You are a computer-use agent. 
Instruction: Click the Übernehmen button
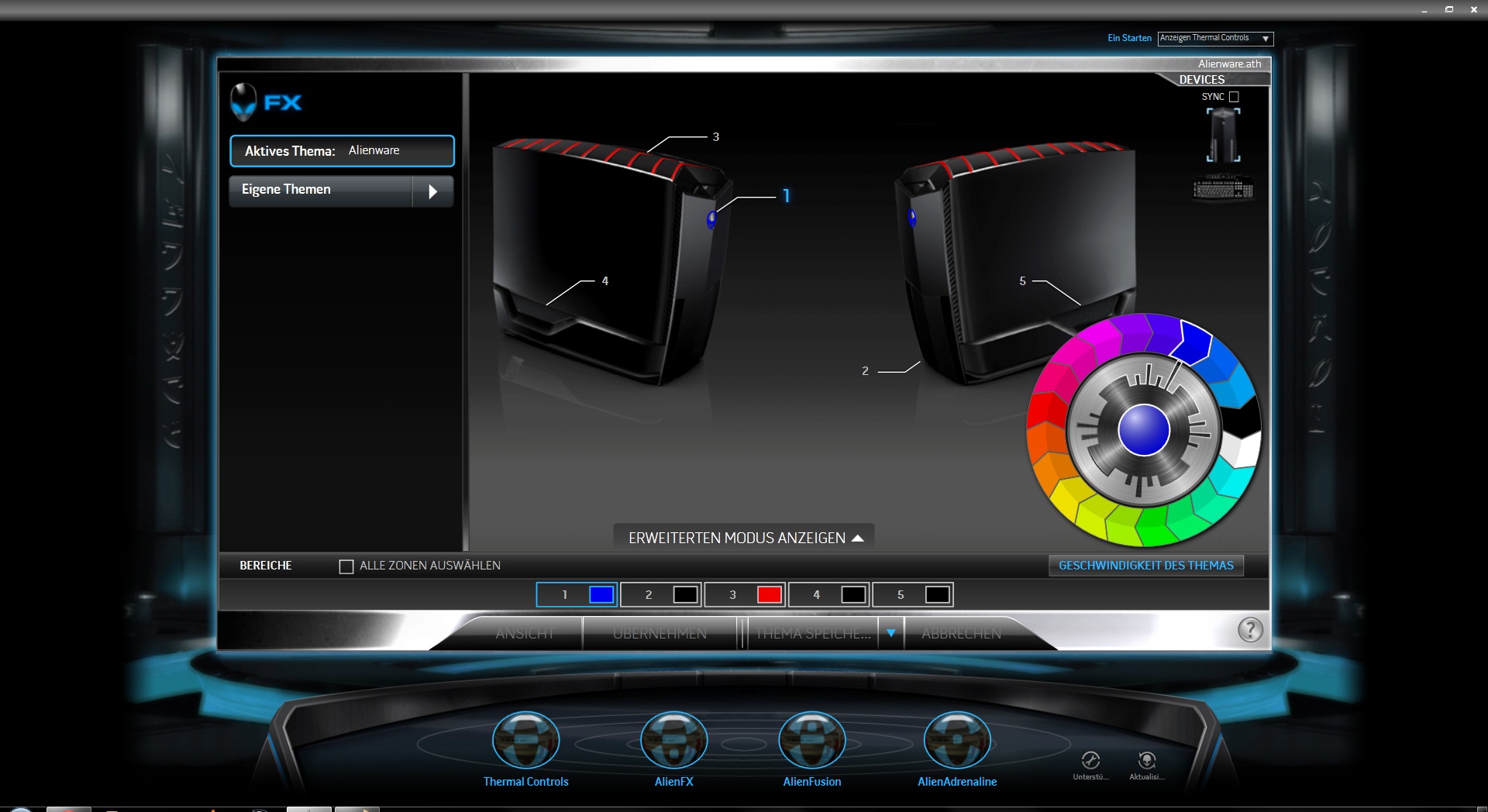[x=660, y=633]
